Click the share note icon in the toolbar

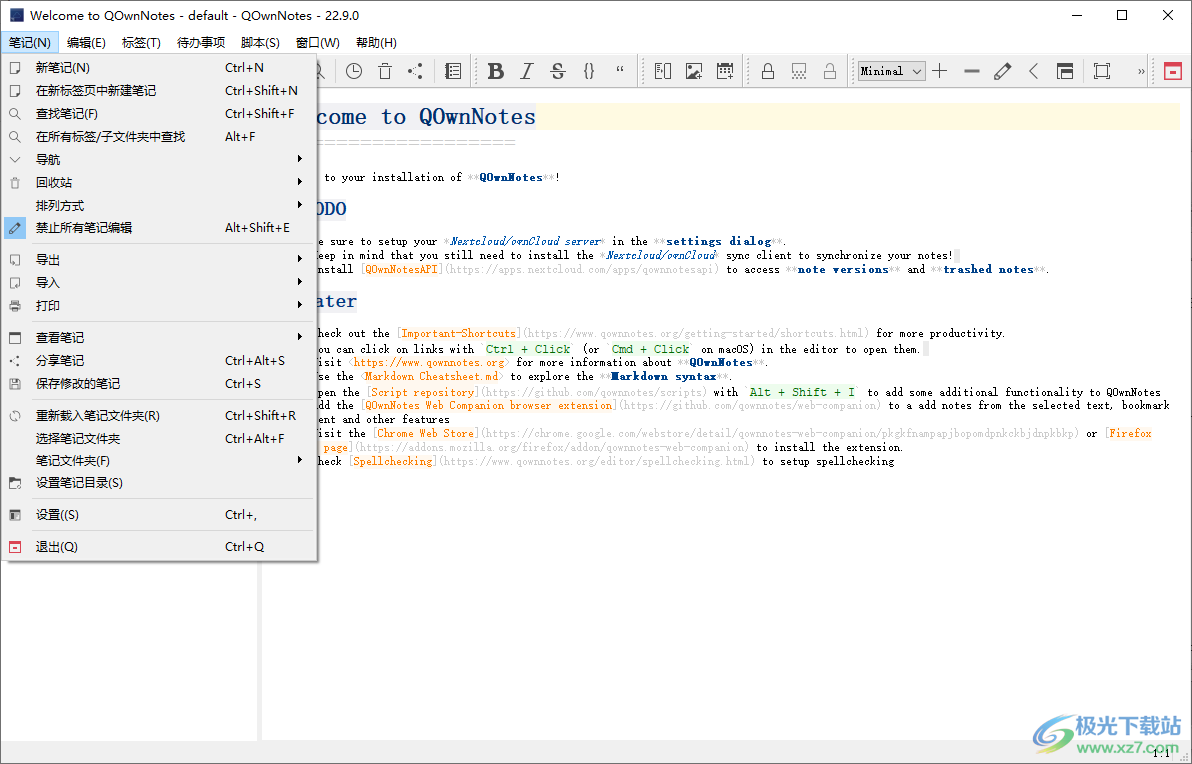tap(415, 71)
